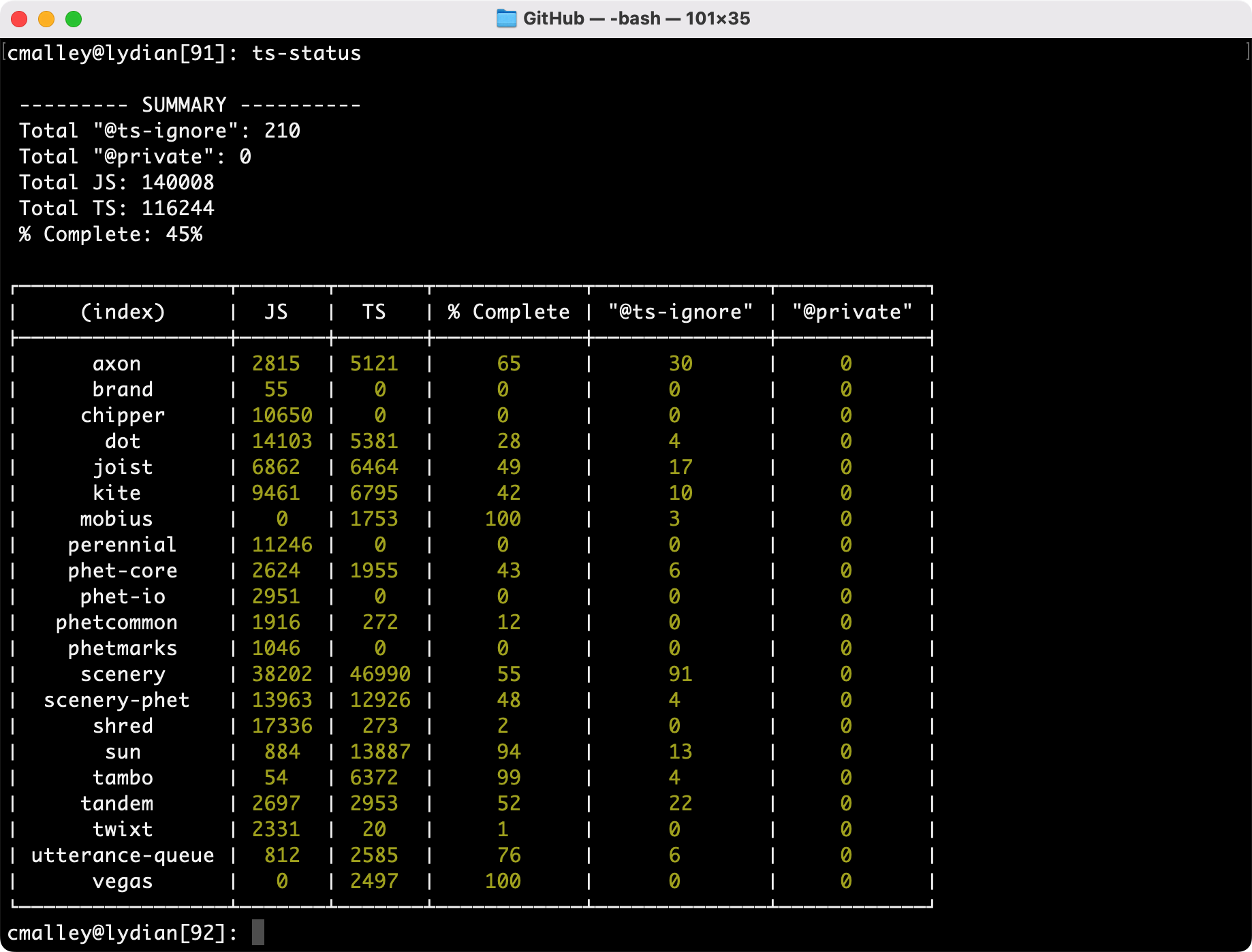1252x952 pixels.
Task: Select the Total JS count line
Action: [116, 182]
